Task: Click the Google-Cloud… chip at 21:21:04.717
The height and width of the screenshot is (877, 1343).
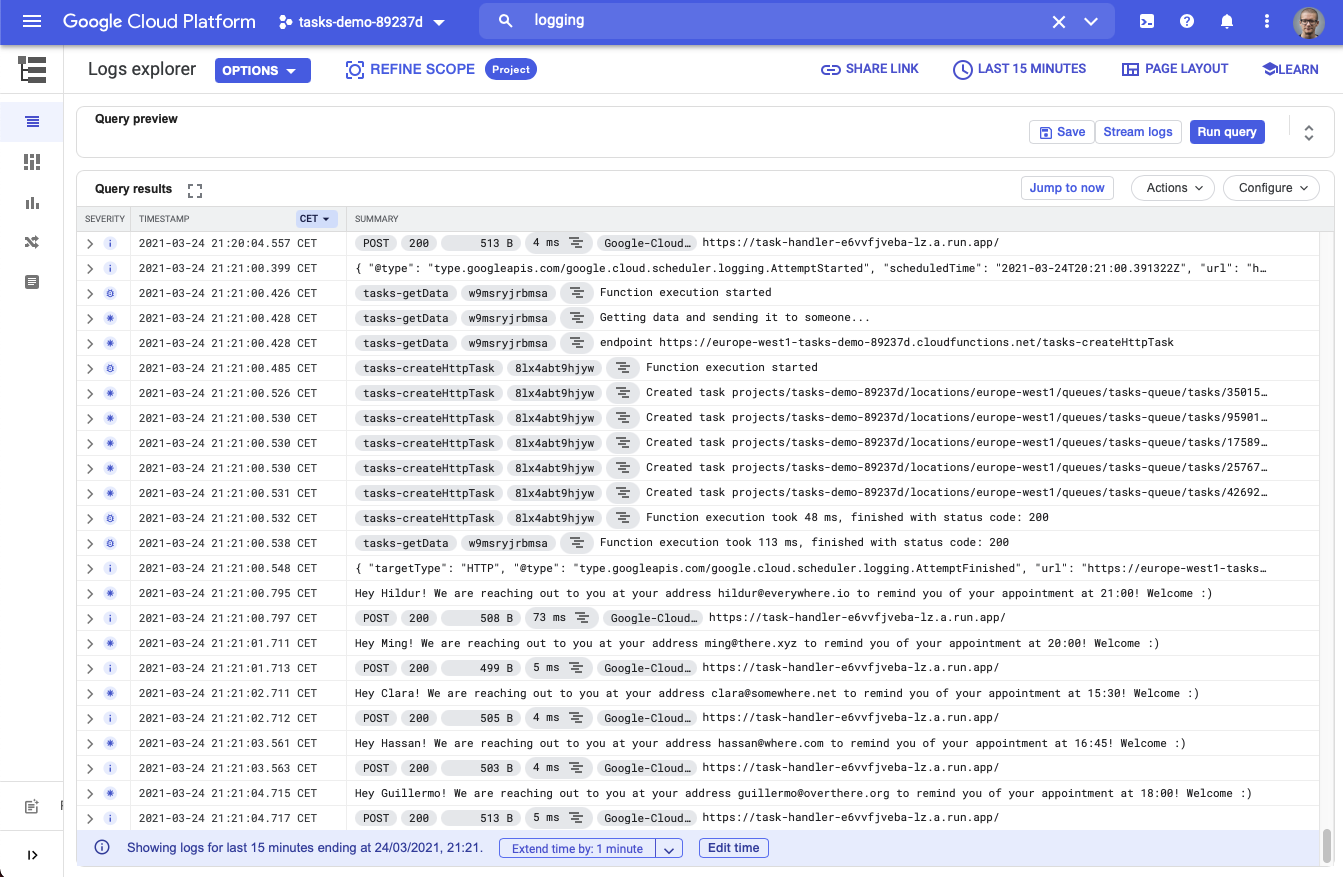Action: pos(647,818)
